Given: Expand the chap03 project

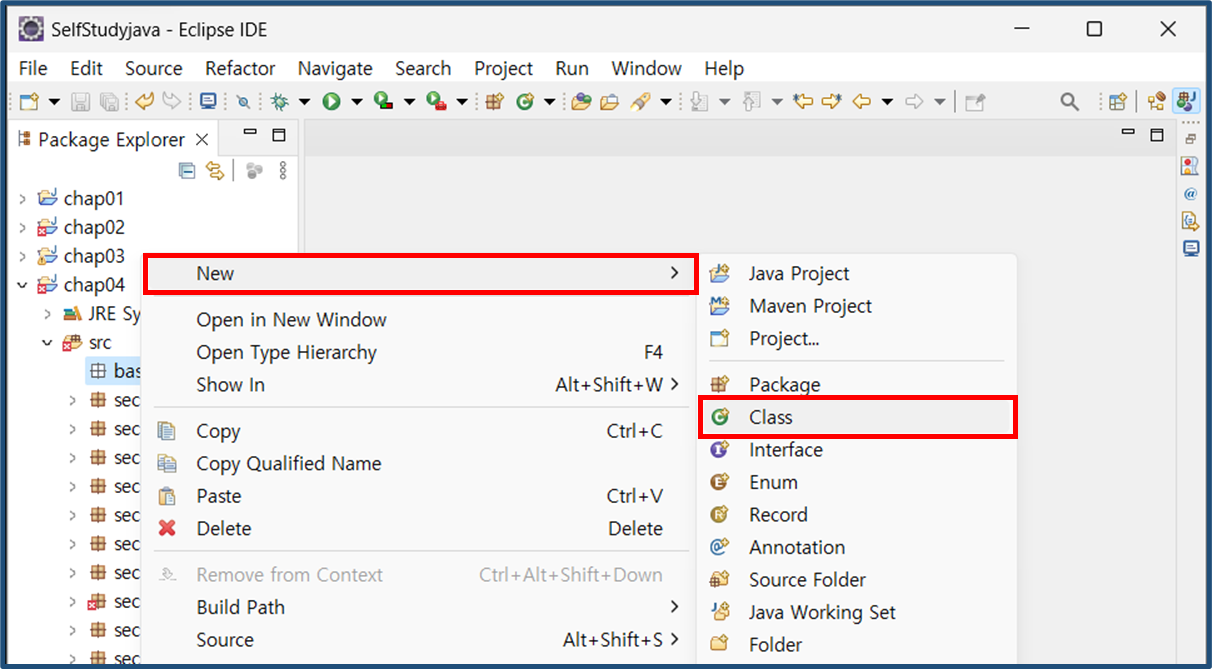Looking at the screenshot, I should 23,257.
